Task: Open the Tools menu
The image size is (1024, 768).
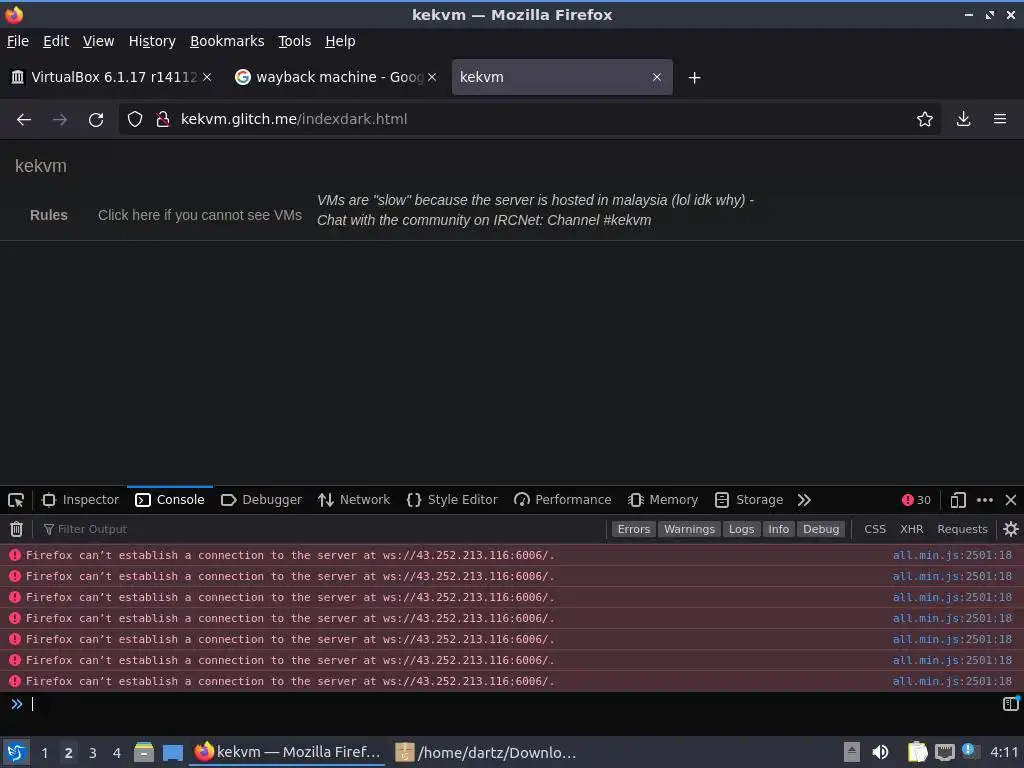Action: (x=295, y=41)
